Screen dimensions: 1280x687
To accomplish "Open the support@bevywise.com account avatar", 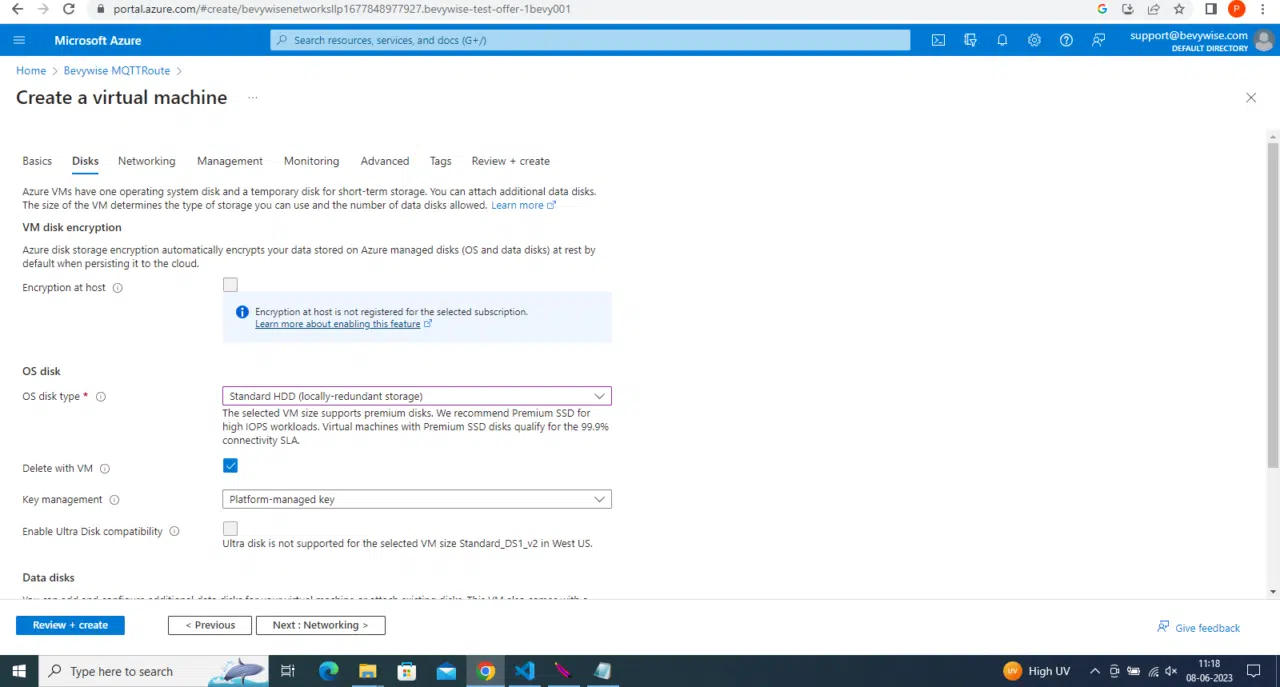I will (x=1265, y=40).
